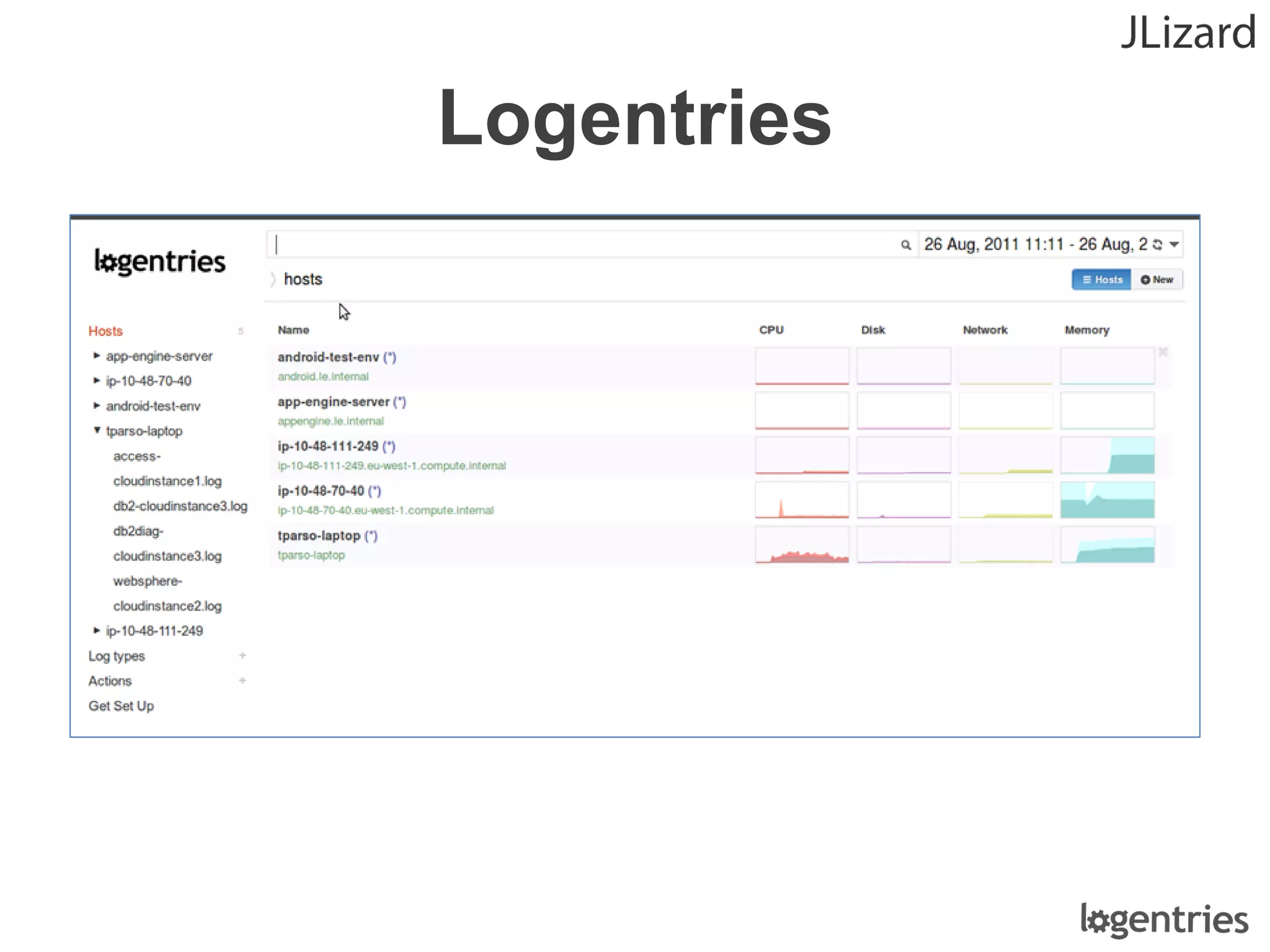Click the hosts breadcrumb chevron
Viewport: 1270px width, 952px height.
pyautogui.click(x=273, y=280)
